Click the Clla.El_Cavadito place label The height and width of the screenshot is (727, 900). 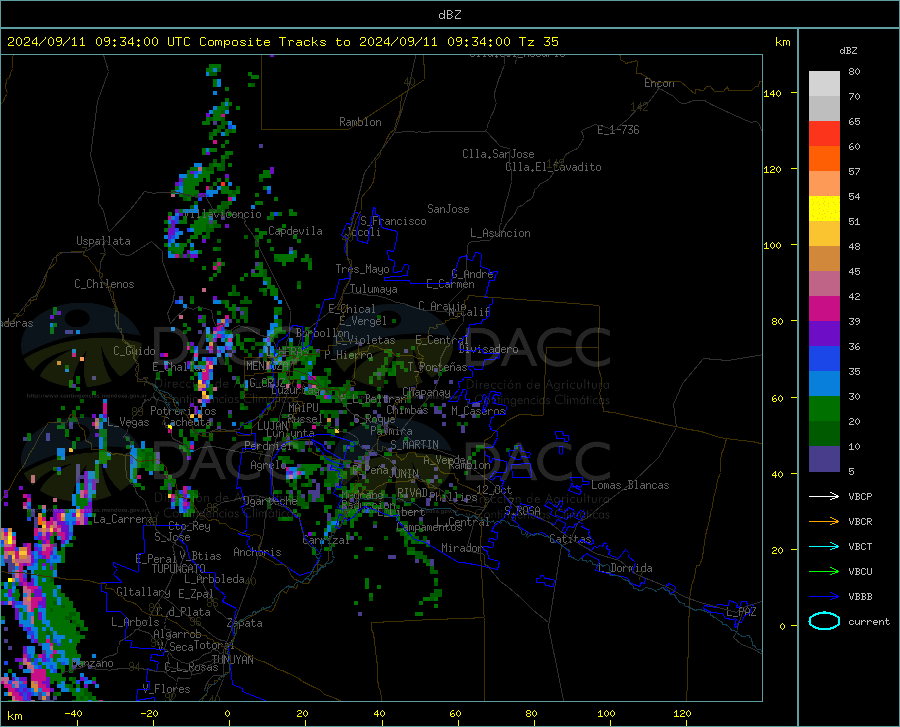point(553,167)
